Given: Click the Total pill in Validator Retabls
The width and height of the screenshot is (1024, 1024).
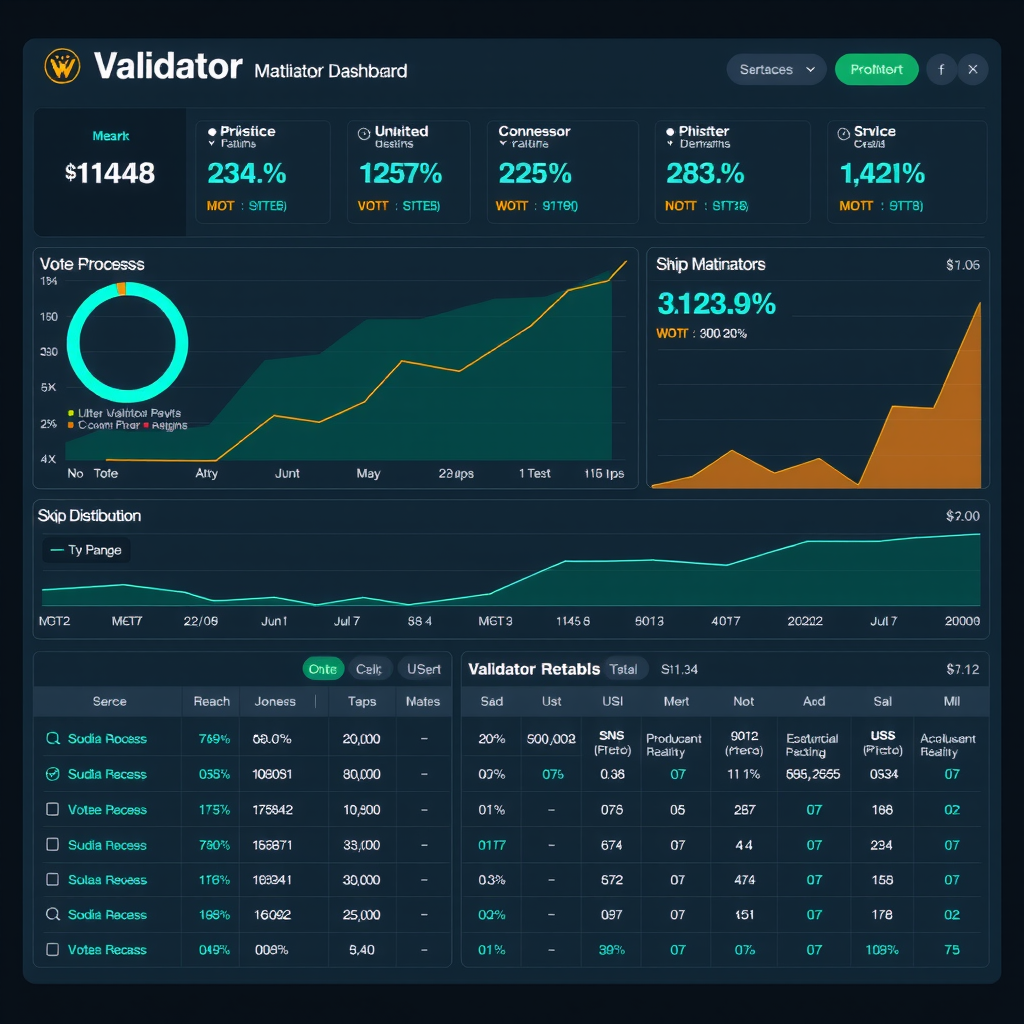Looking at the screenshot, I should (623, 669).
